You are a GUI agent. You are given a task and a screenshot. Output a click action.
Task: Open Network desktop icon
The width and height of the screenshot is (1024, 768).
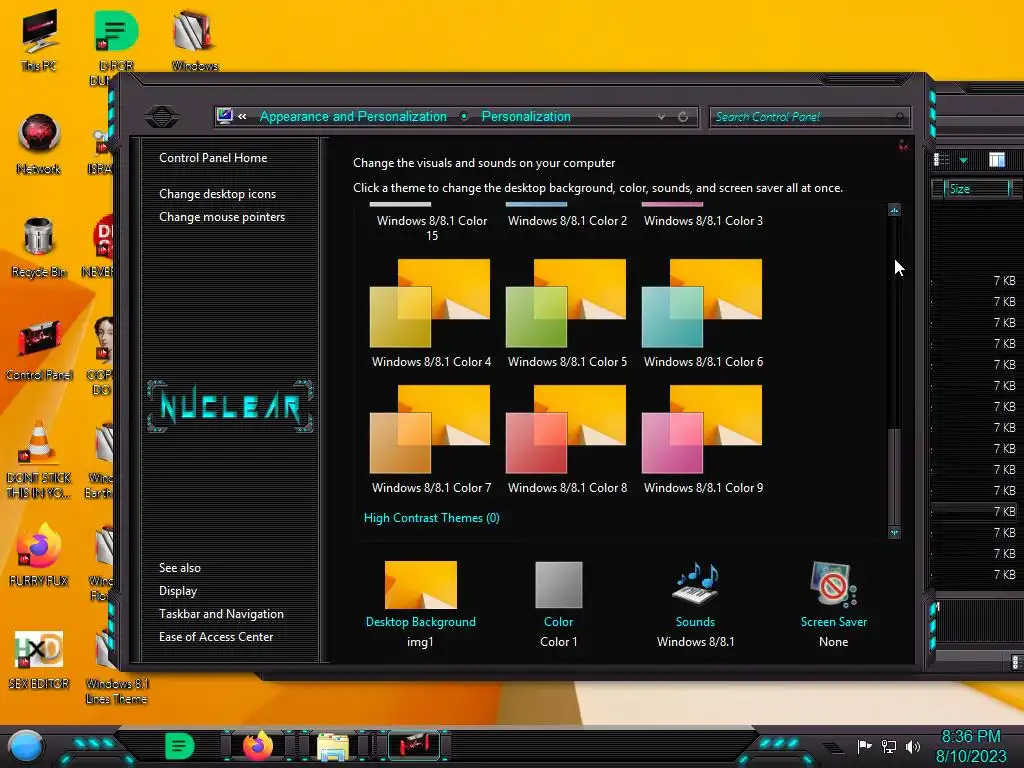click(x=39, y=144)
